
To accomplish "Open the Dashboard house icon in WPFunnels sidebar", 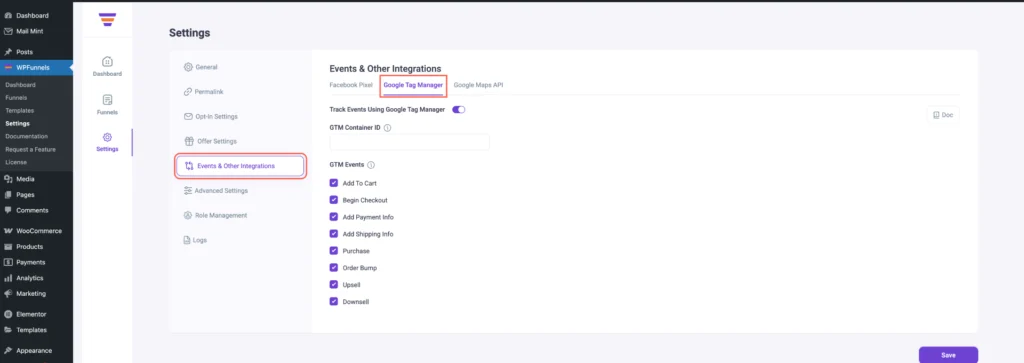I will [107, 61].
